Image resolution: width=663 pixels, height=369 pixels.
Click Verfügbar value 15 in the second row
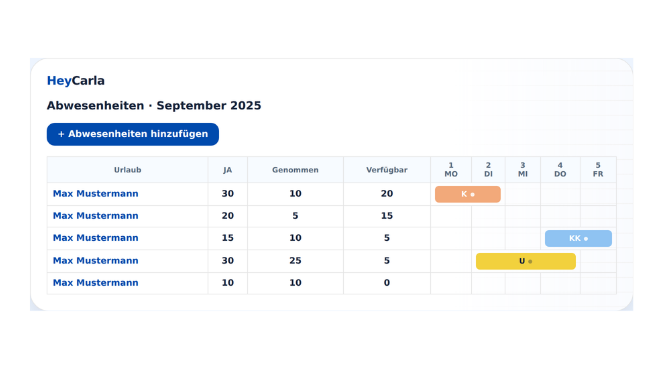[x=387, y=216]
